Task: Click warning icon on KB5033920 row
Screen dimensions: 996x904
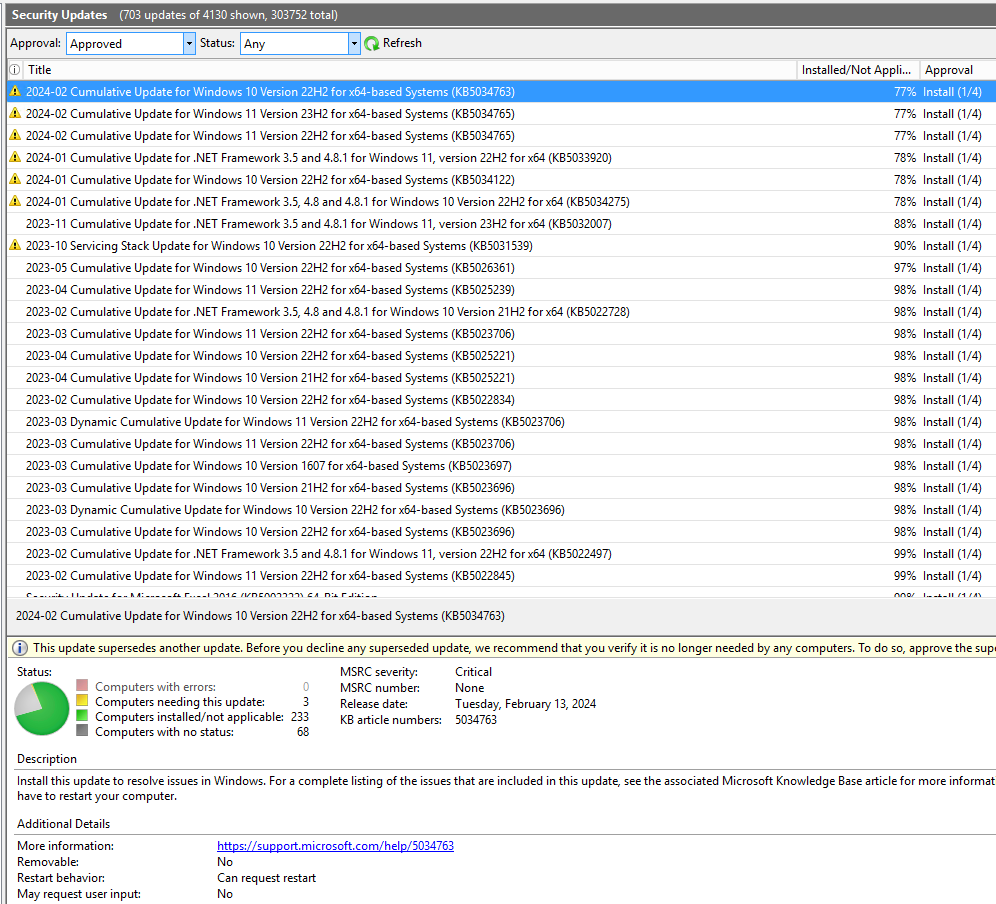Action: [15, 158]
